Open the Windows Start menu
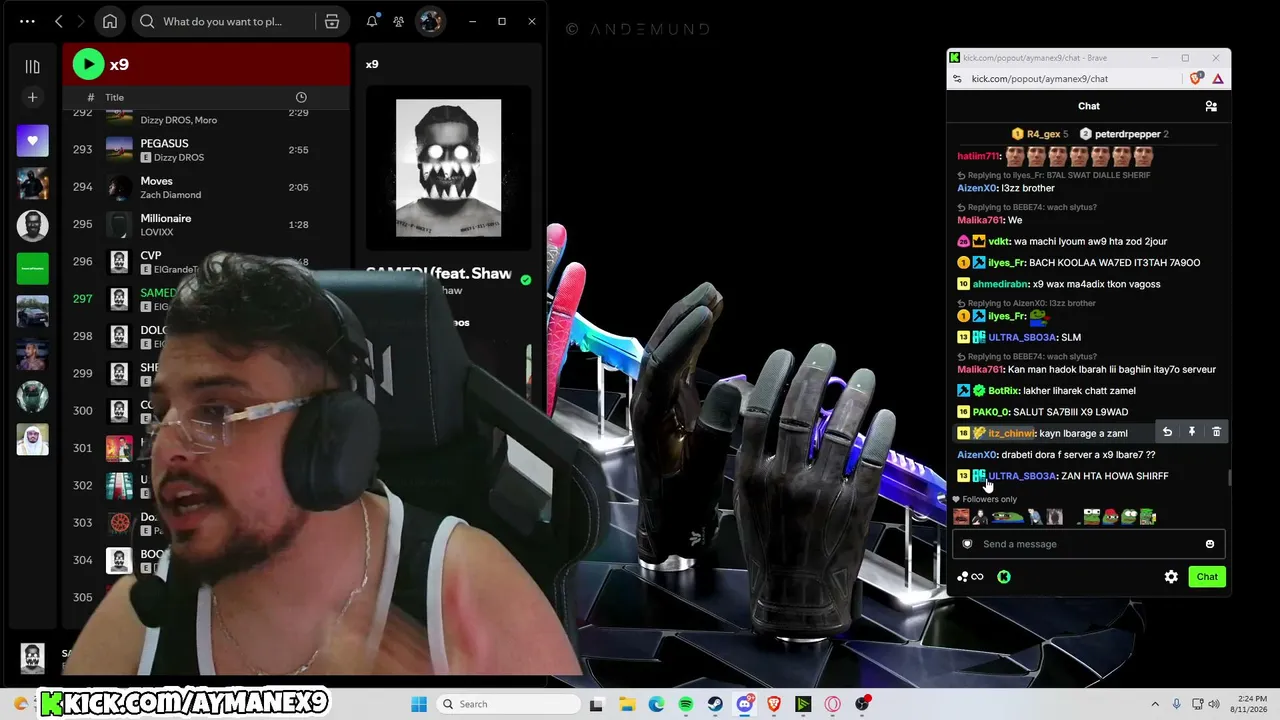The image size is (1280, 720). 419,704
